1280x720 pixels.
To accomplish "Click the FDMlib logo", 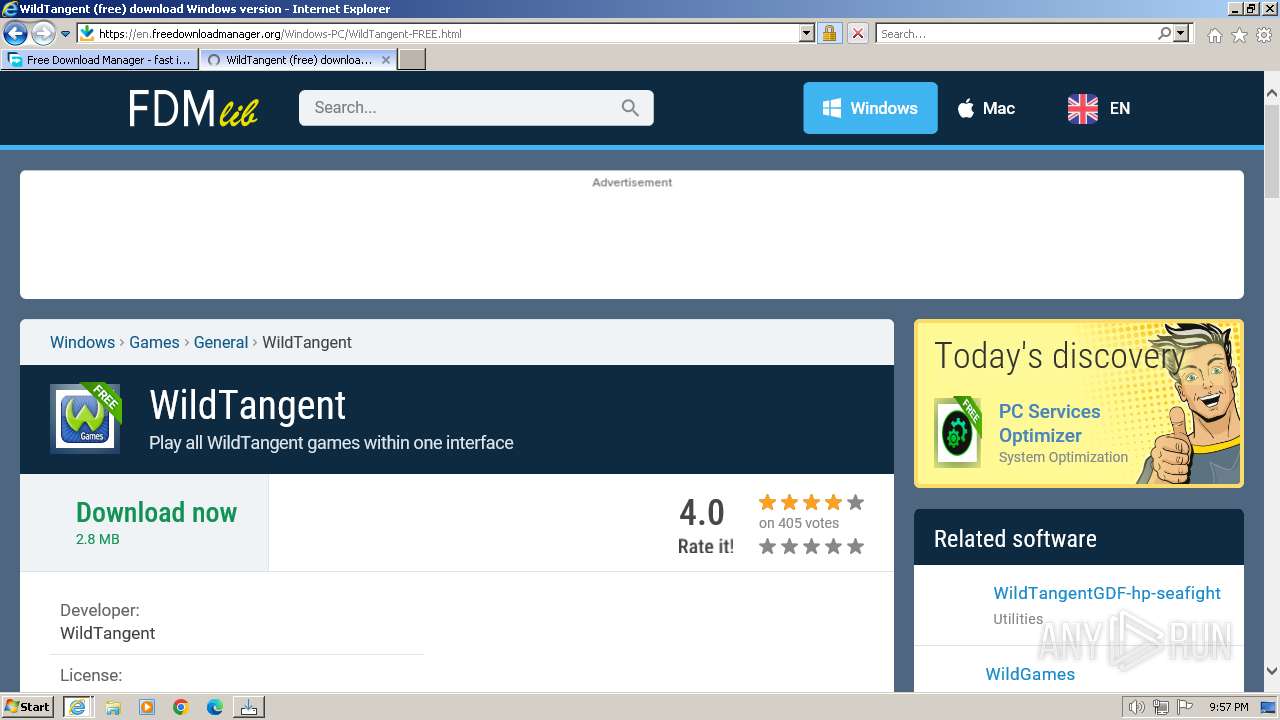I will pos(193,109).
